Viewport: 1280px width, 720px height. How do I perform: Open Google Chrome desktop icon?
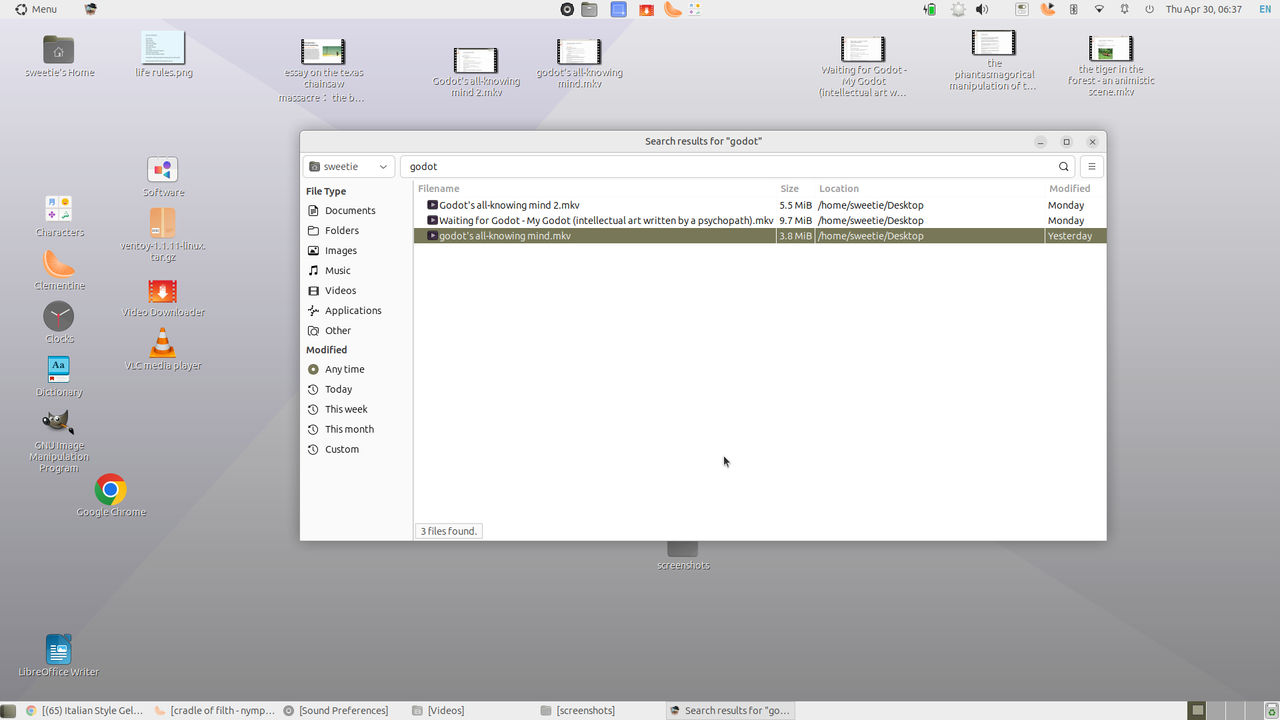(x=111, y=496)
